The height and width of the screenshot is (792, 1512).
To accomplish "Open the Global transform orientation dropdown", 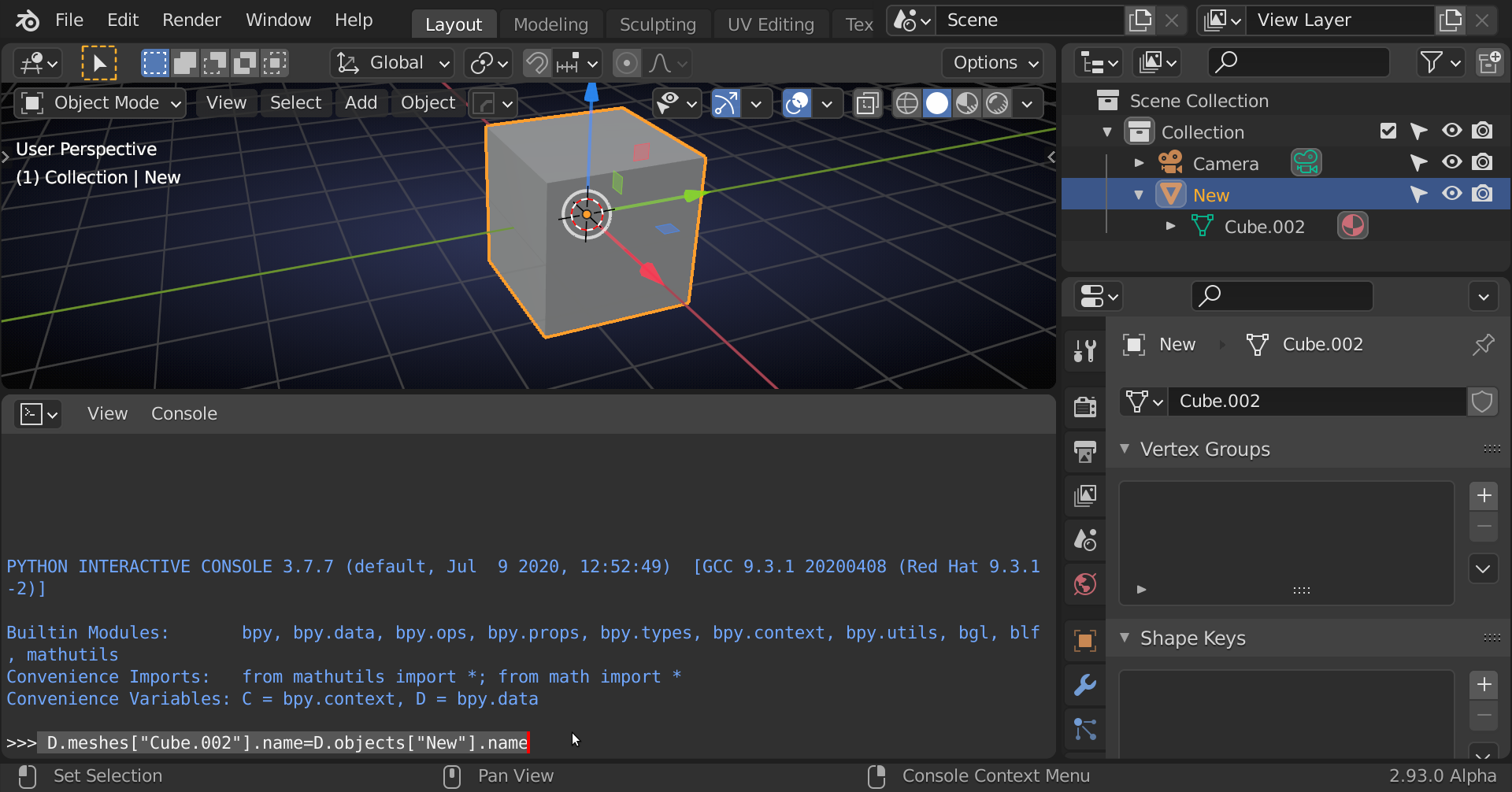I will [x=391, y=63].
